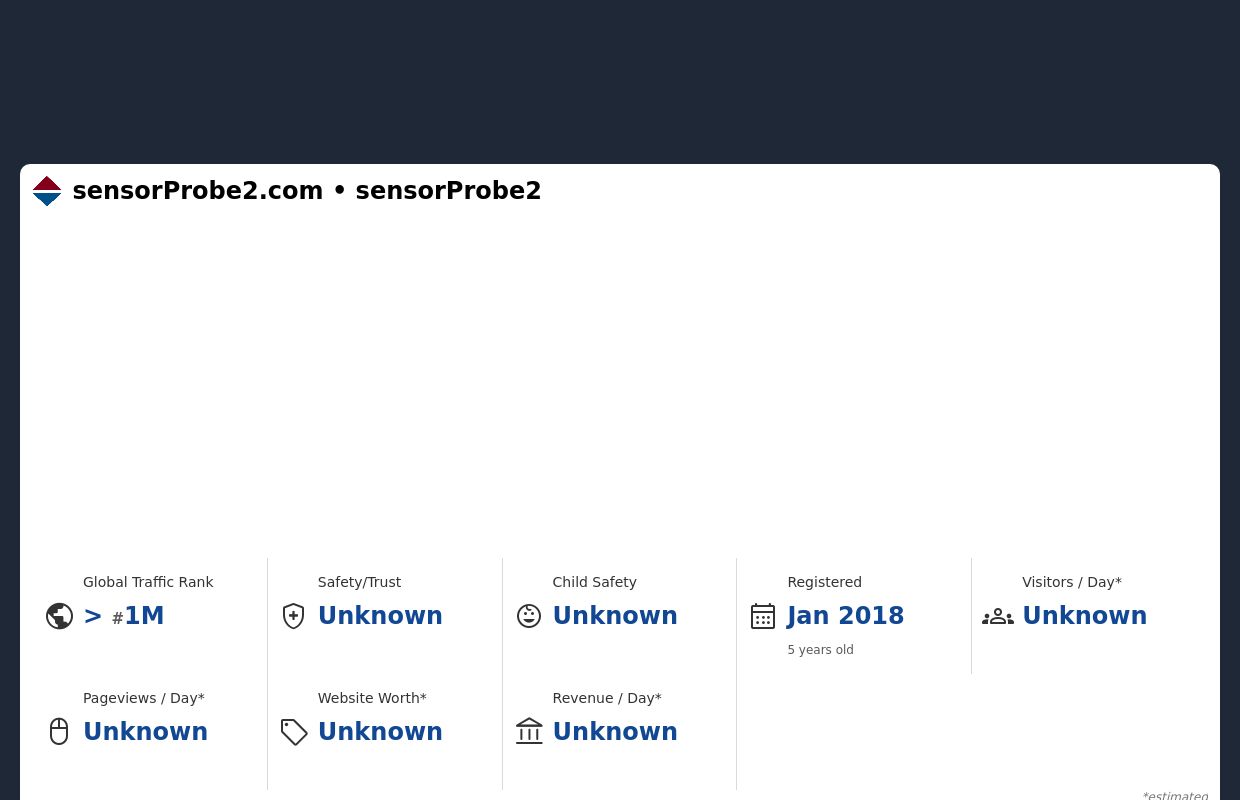Click the Visitors/Day Unknown value
This screenshot has width=1240, height=800.
pos(1084,616)
